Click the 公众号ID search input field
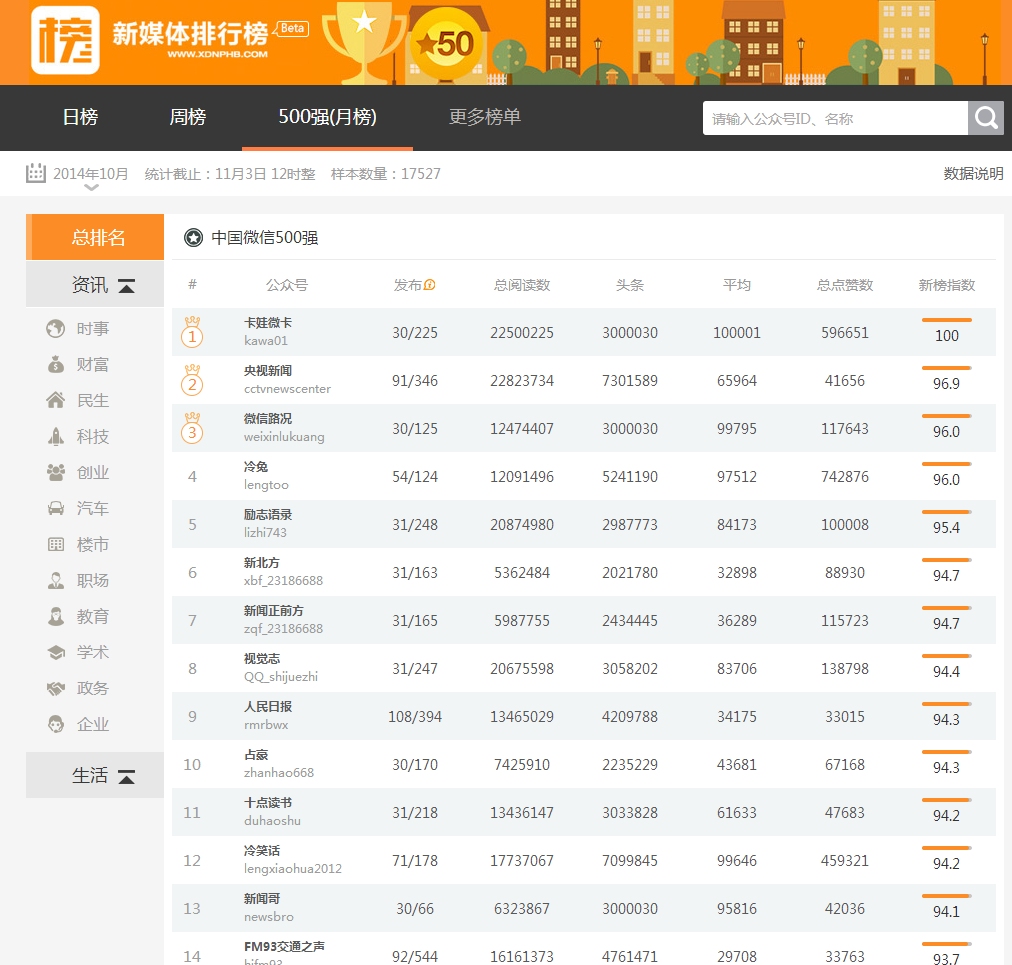The height and width of the screenshot is (965, 1012). 835,118
